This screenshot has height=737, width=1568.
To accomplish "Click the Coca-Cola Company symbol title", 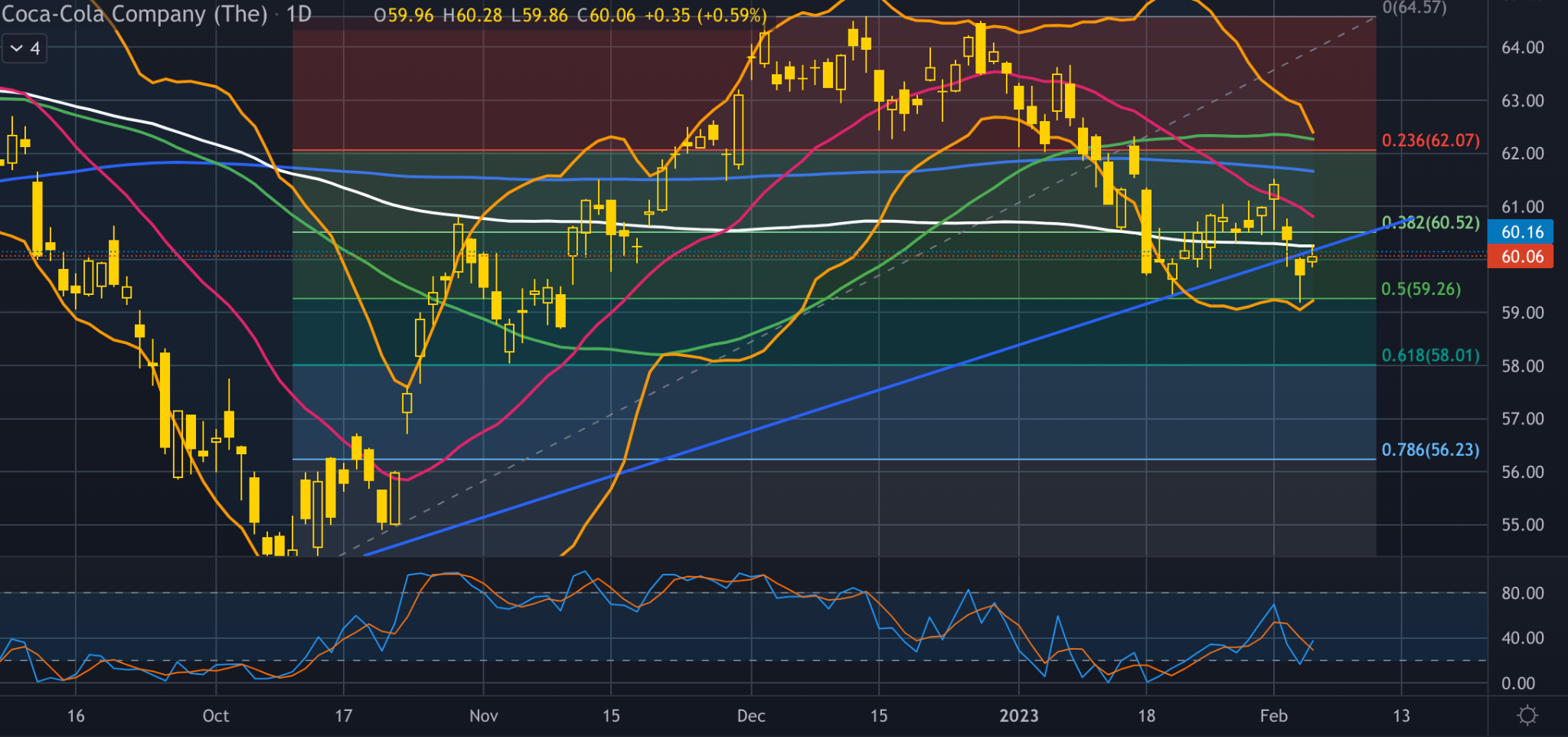I will pyautogui.click(x=135, y=14).
